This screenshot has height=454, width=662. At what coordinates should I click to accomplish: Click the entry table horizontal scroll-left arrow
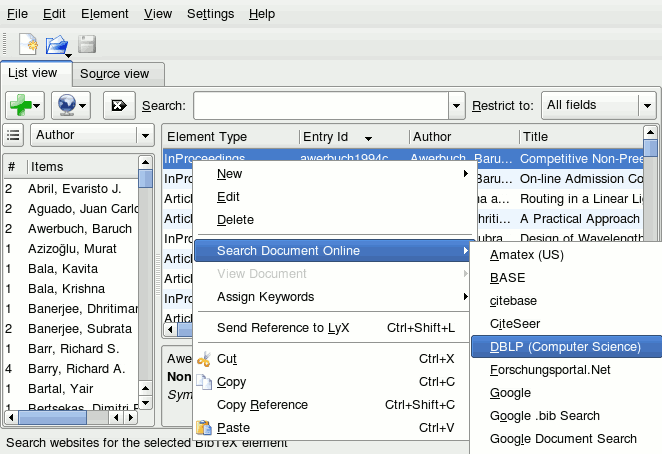tap(170, 329)
